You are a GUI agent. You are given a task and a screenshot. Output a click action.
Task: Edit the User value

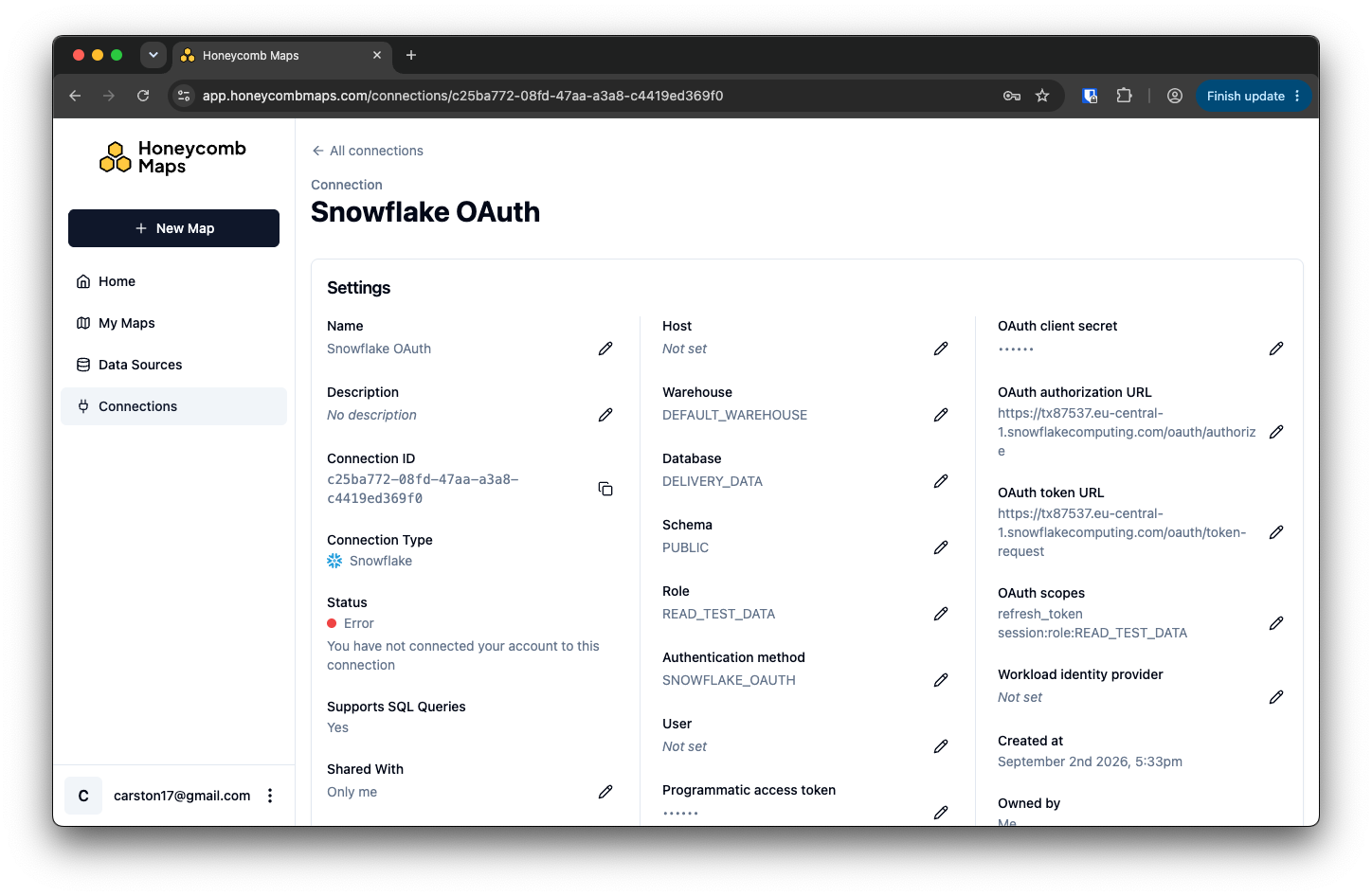pyautogui.click(x=941, y=746)
